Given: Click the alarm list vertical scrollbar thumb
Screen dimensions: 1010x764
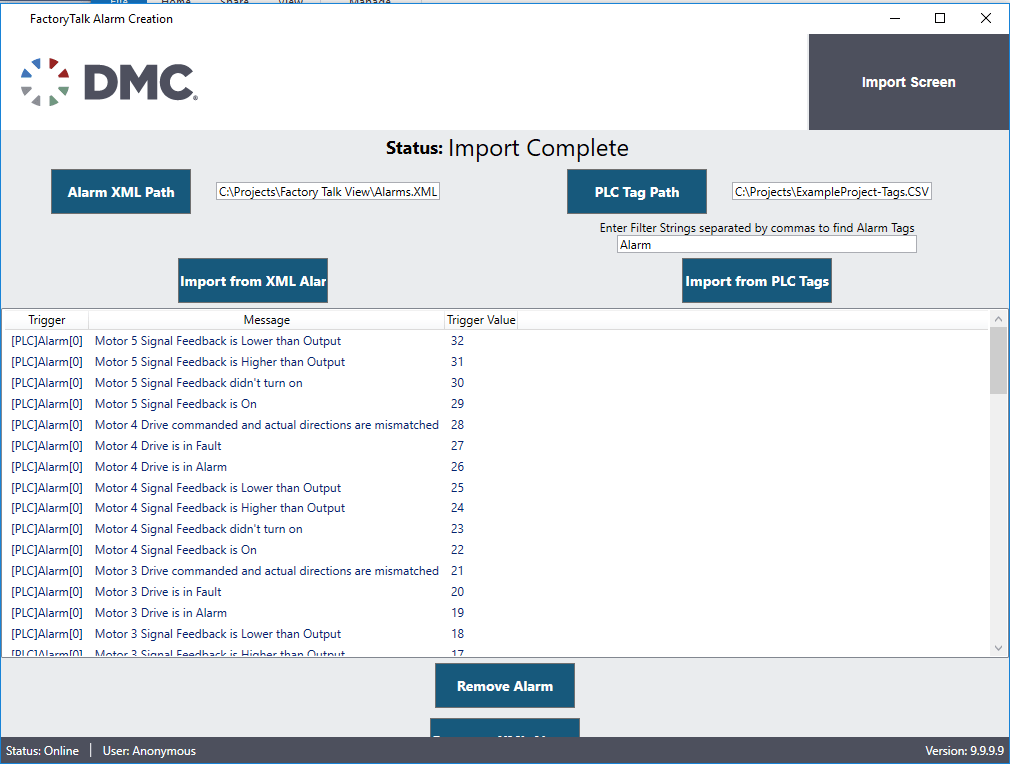Looking at the screenshot, I should coord(998,360).
